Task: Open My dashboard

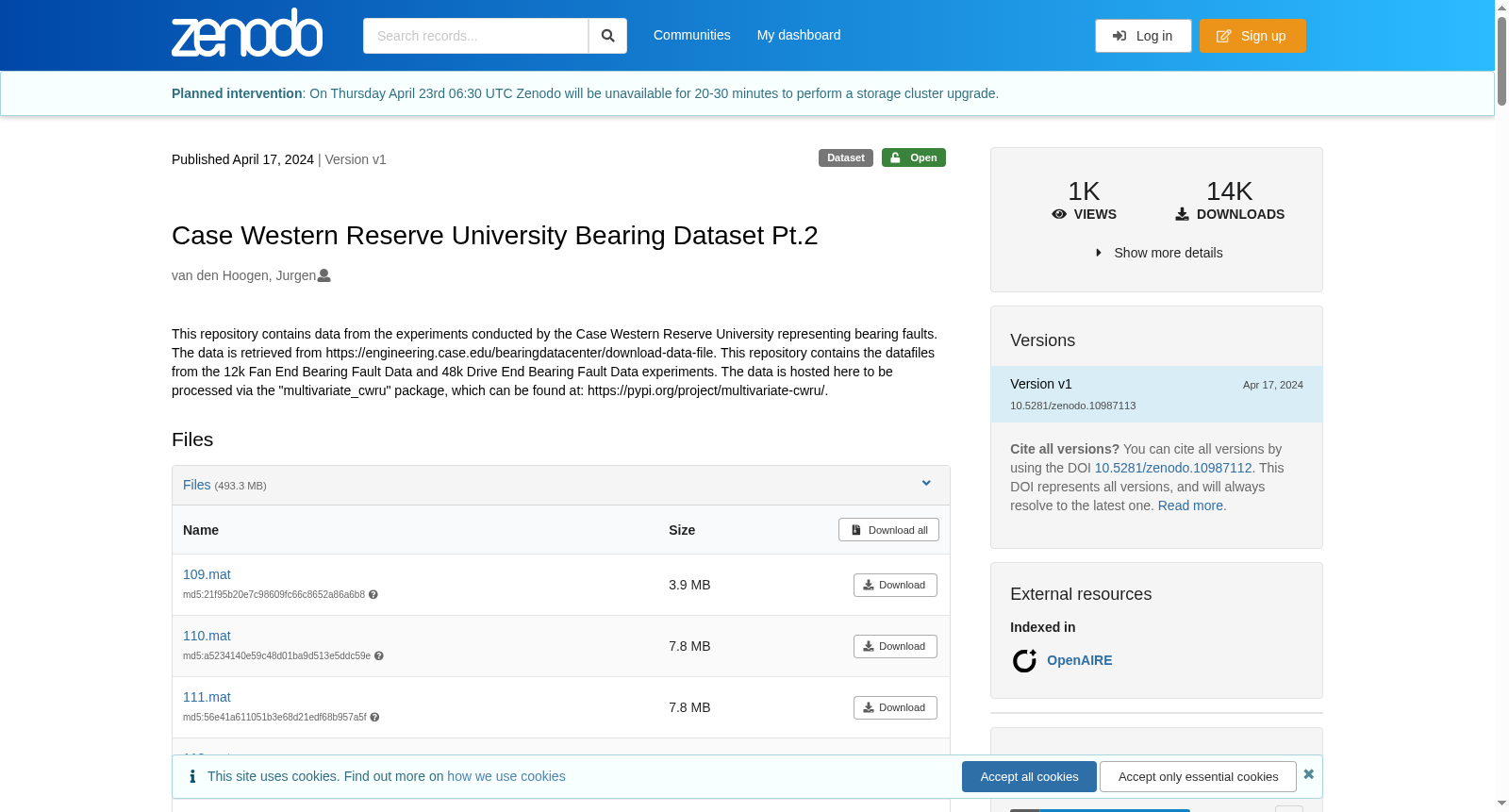Action: (x=799, y=35)
